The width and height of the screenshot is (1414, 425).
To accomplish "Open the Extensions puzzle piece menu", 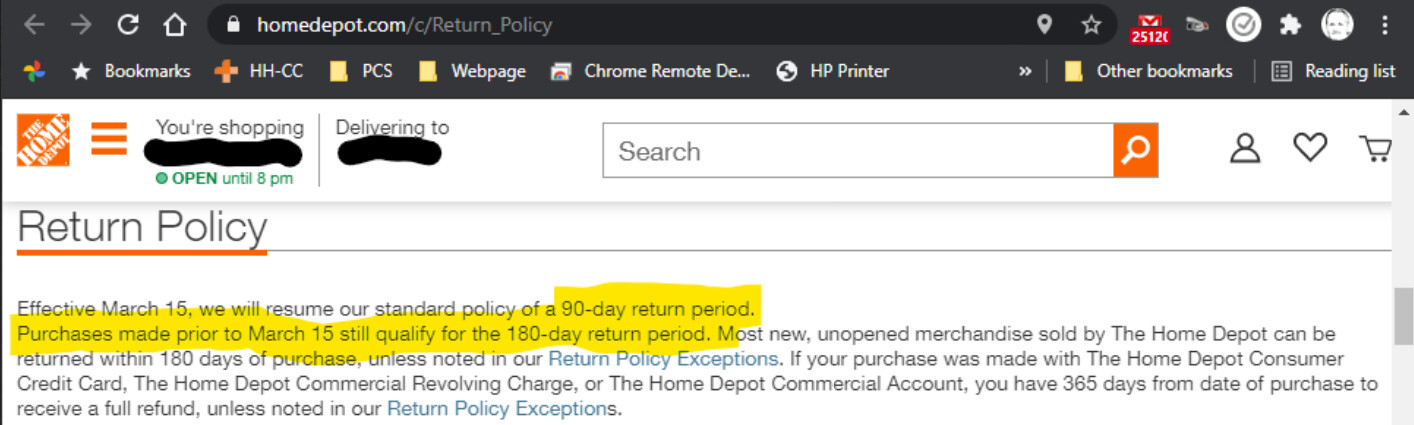I will [1290, 25].
